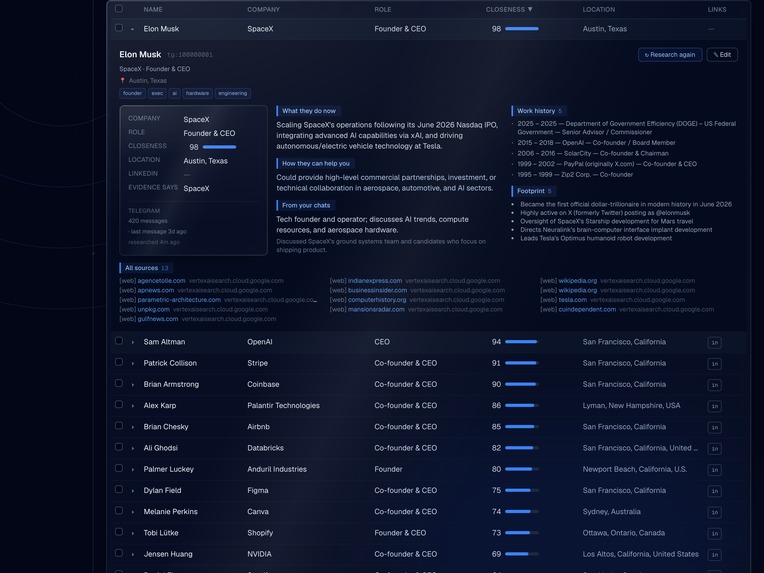Check the Ali Ghodsi row checkbox
The image size is (764, 573).
pos(119,447)
